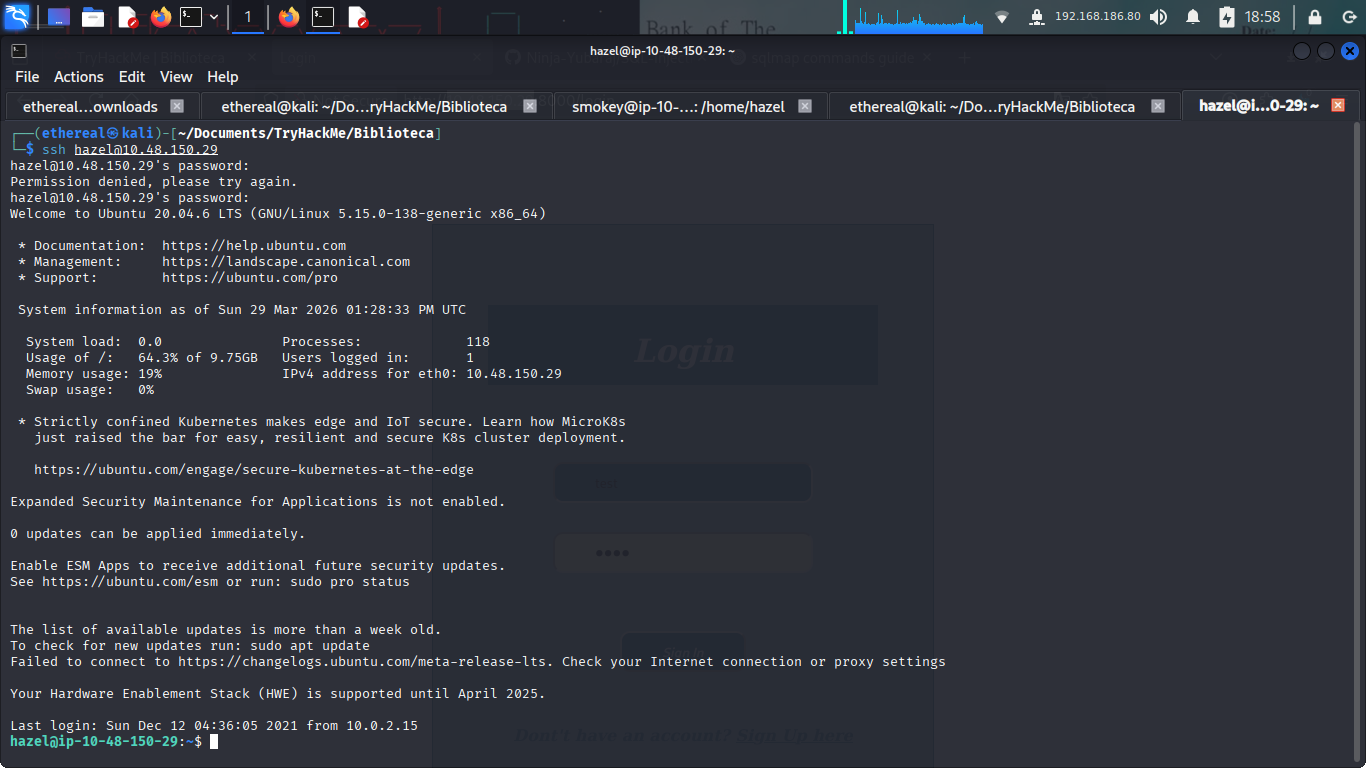The height and width of the screenshot is (768, 1366).
Task: Click the CPU usage graph
Action: point(917,17)
